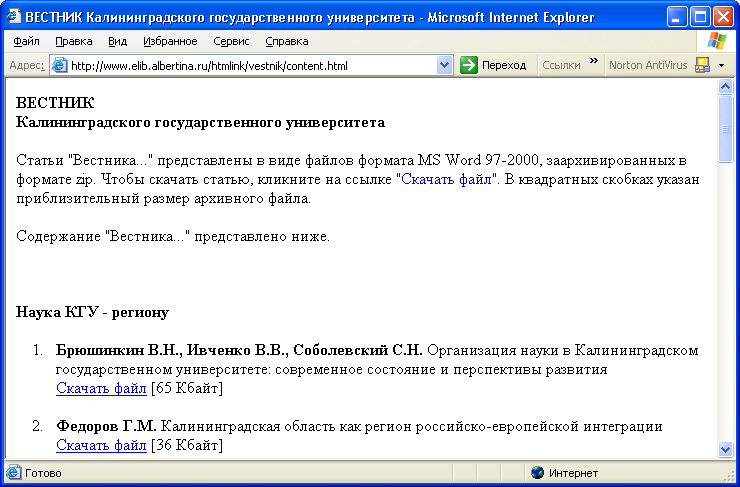This screenshot has height=487, width=740.
Task: Expand the Ссылки chevron overflow
Action: [x=594, y=60]
